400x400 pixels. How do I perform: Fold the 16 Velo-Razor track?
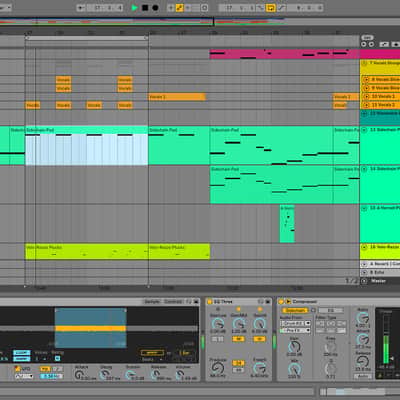pos(365,247)
